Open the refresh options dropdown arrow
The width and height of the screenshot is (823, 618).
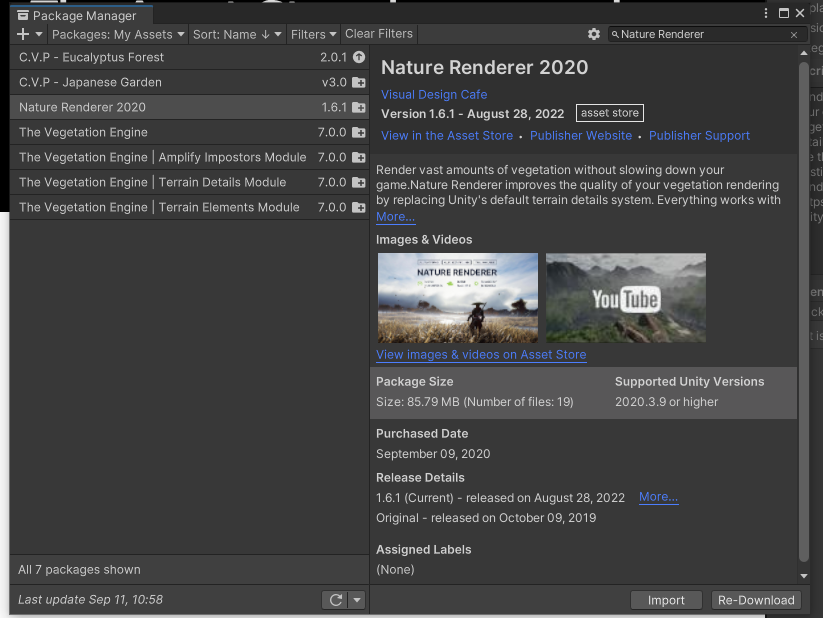coord(357,600)
